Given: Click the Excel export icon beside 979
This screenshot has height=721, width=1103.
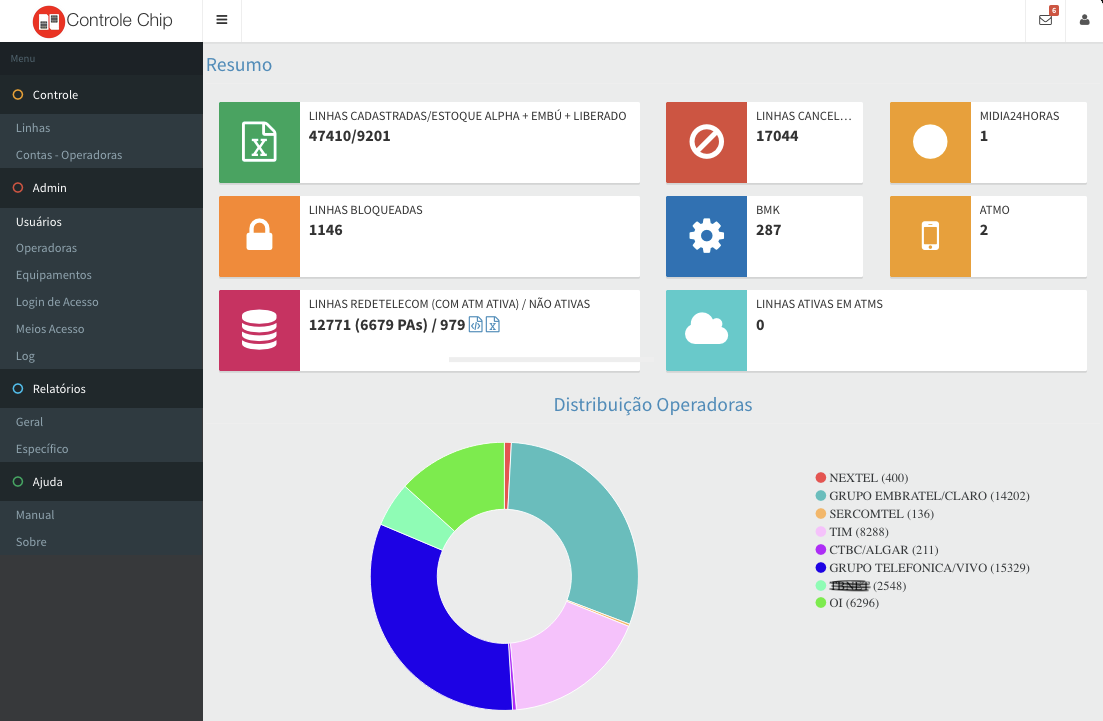Looking at the screenshot, I should (x=493, y=325).
